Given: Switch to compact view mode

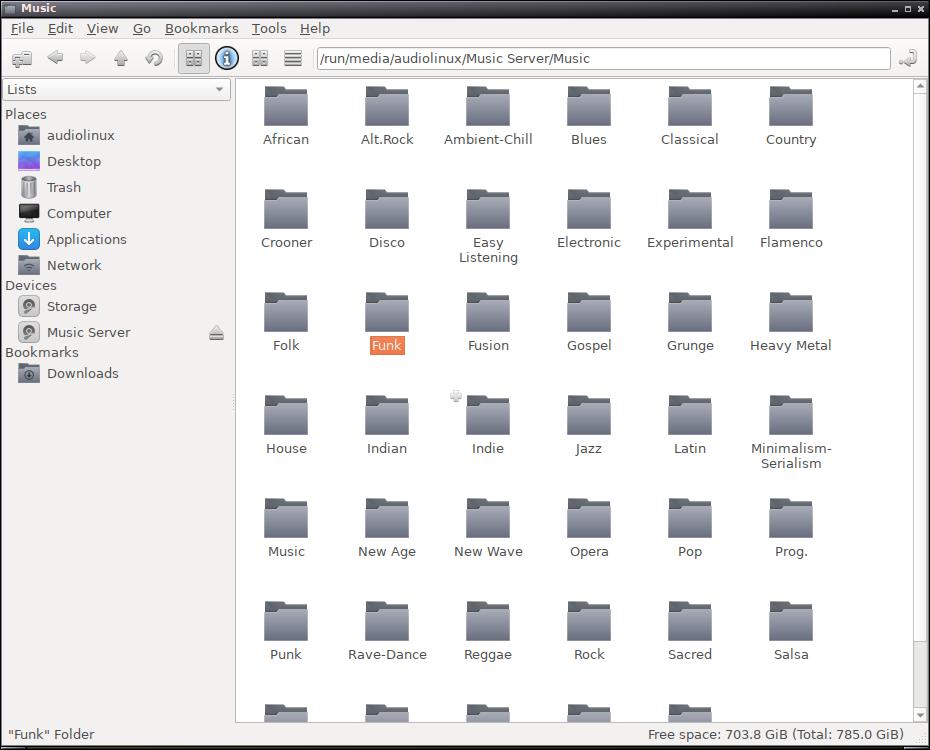Looking at the screenshot, I should pyautogui.click(x=260, y=58).
